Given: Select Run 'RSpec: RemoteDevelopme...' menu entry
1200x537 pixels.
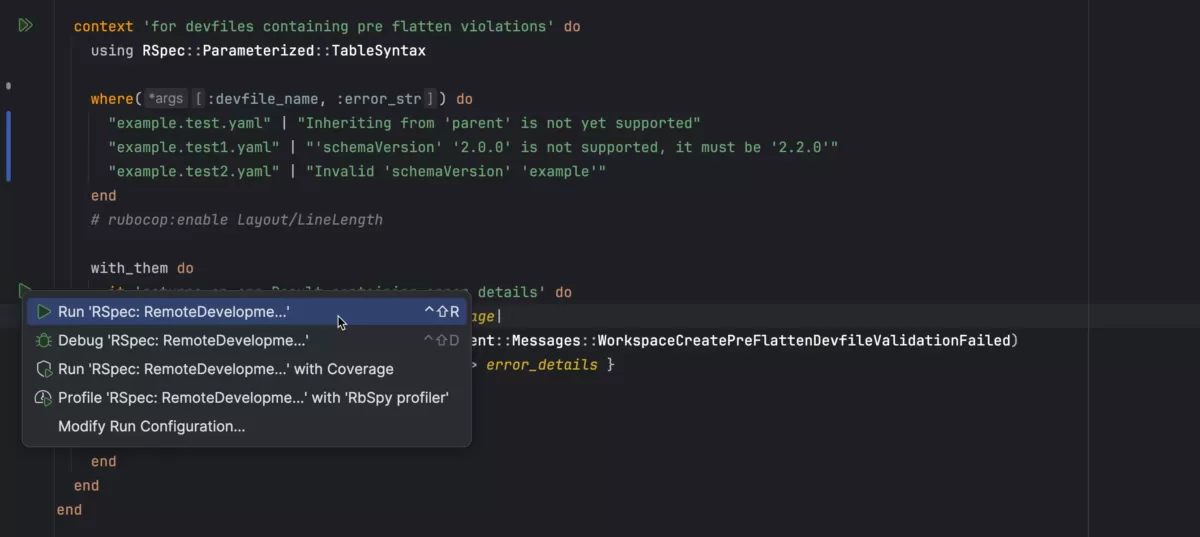Looking at the screenshot, I should (247, 312).
